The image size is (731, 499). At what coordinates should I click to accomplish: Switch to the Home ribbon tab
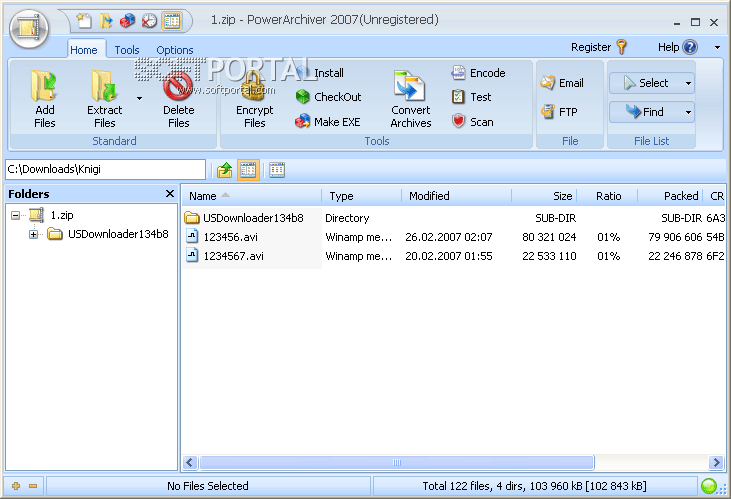pos(83,50)
